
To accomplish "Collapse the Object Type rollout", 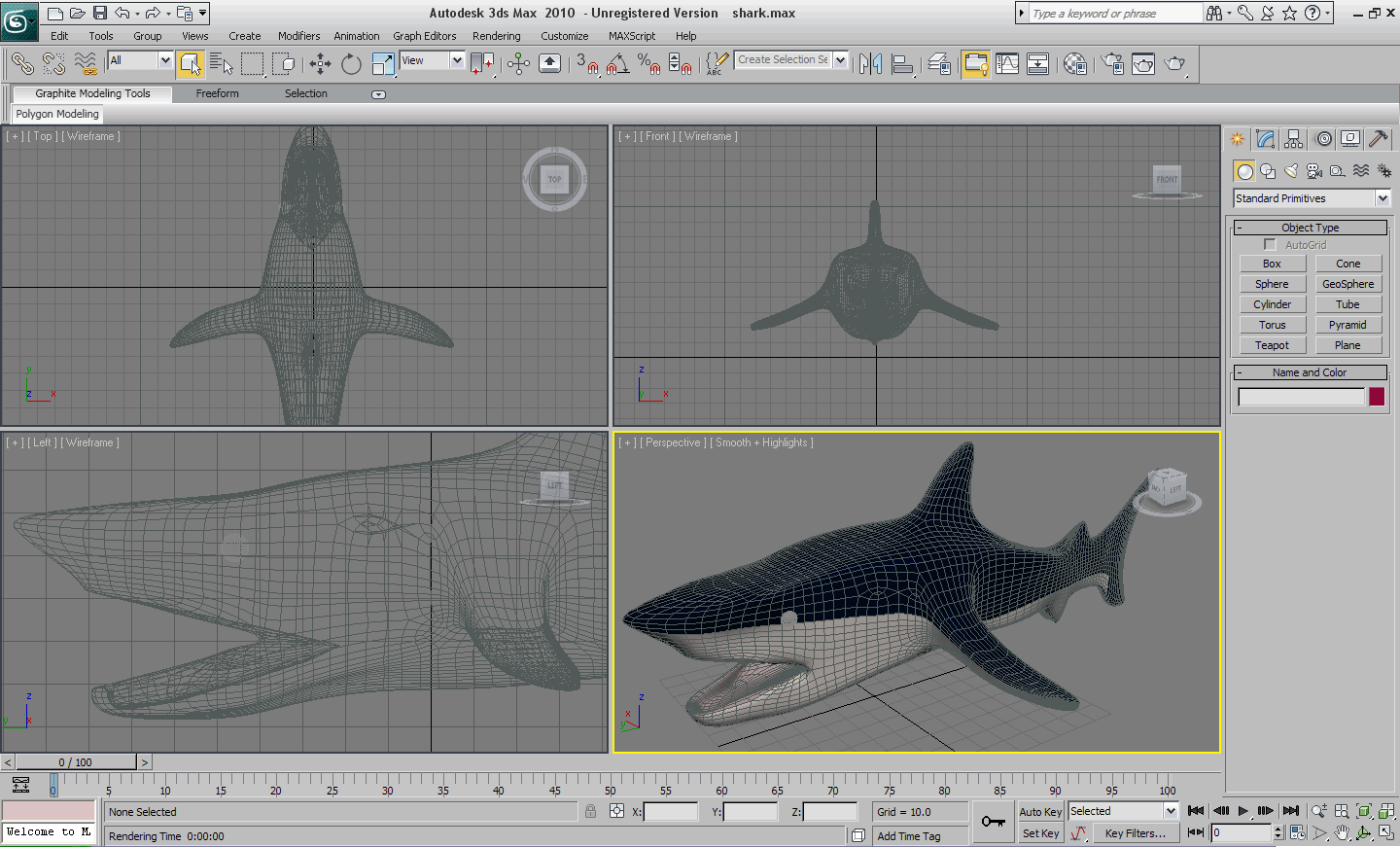I will pos(1310,228).
